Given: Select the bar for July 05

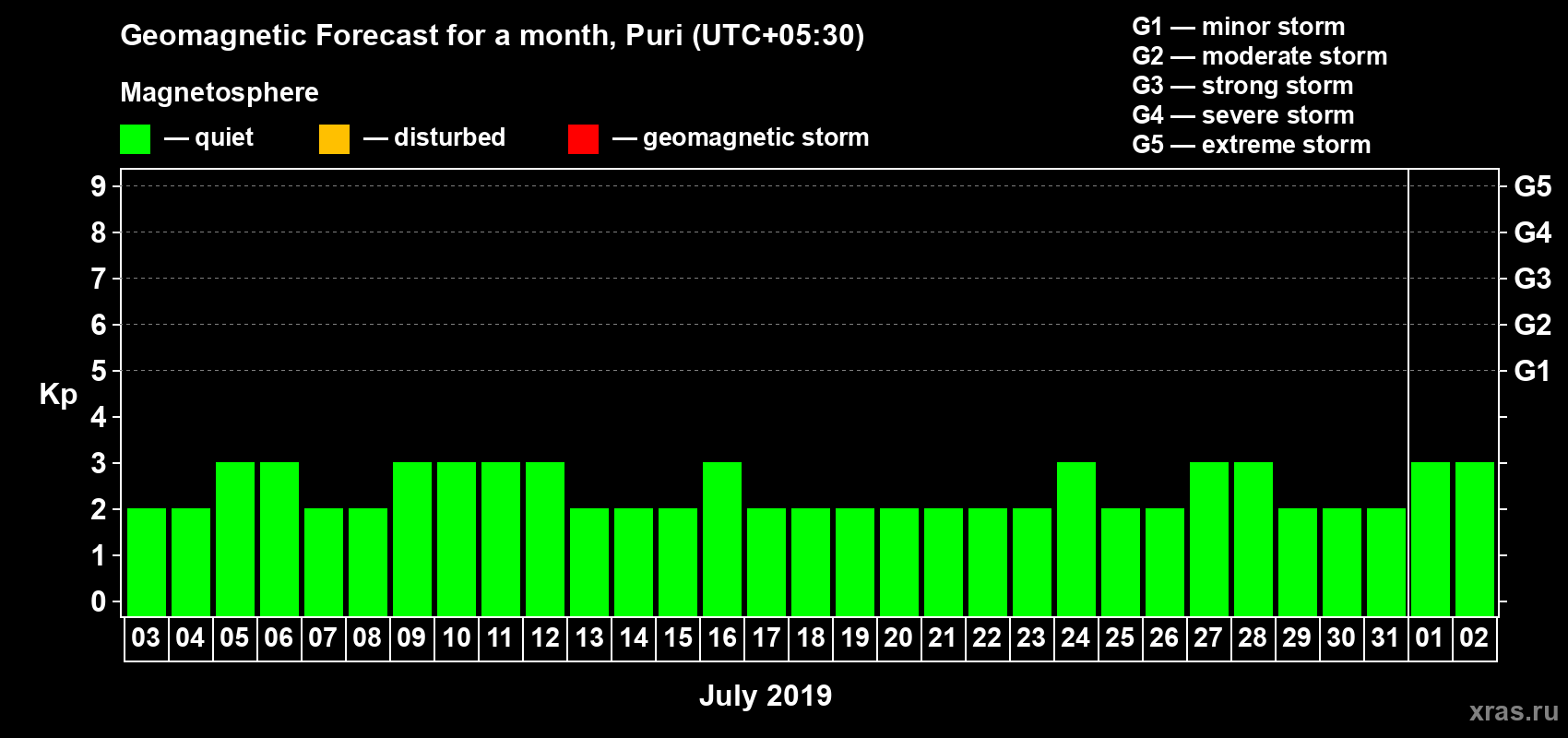Looking at the screenshot, I should tap(235, 539).
